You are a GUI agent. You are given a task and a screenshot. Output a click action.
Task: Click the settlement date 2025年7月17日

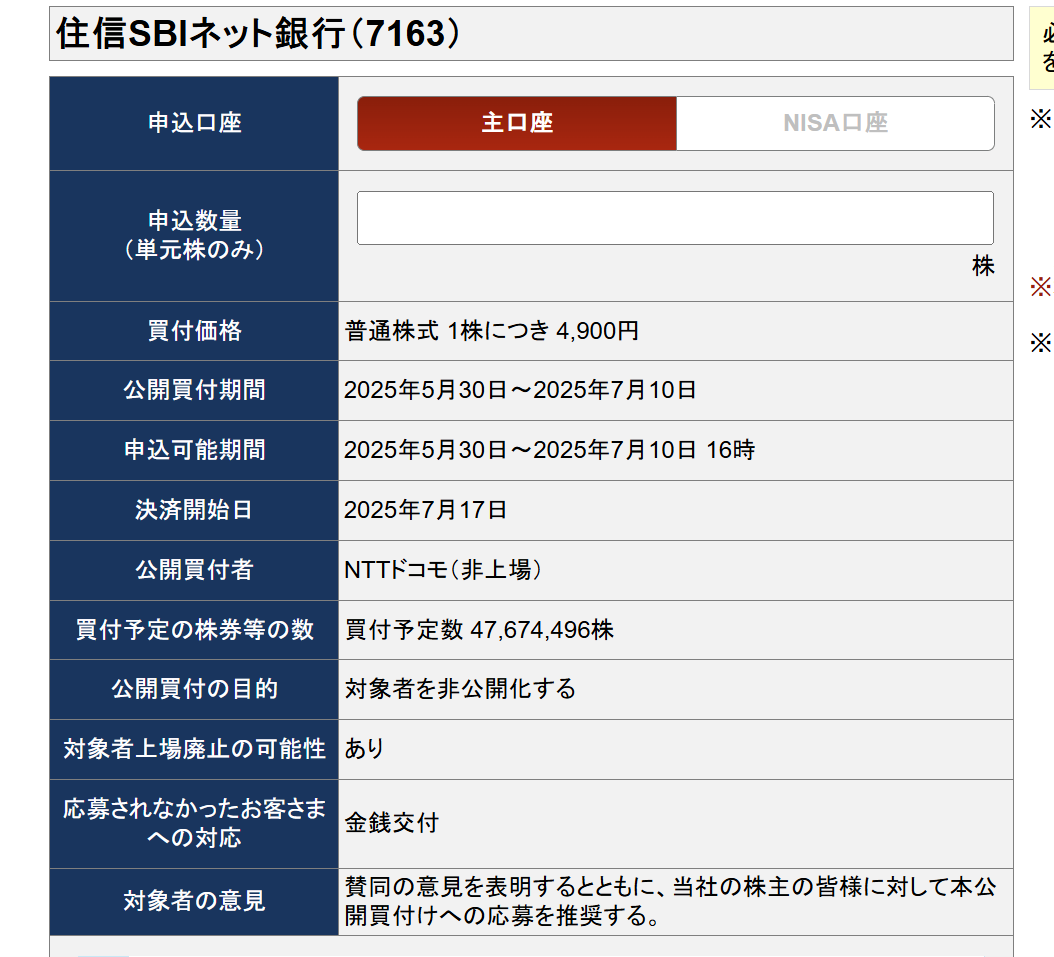[425, 509]
